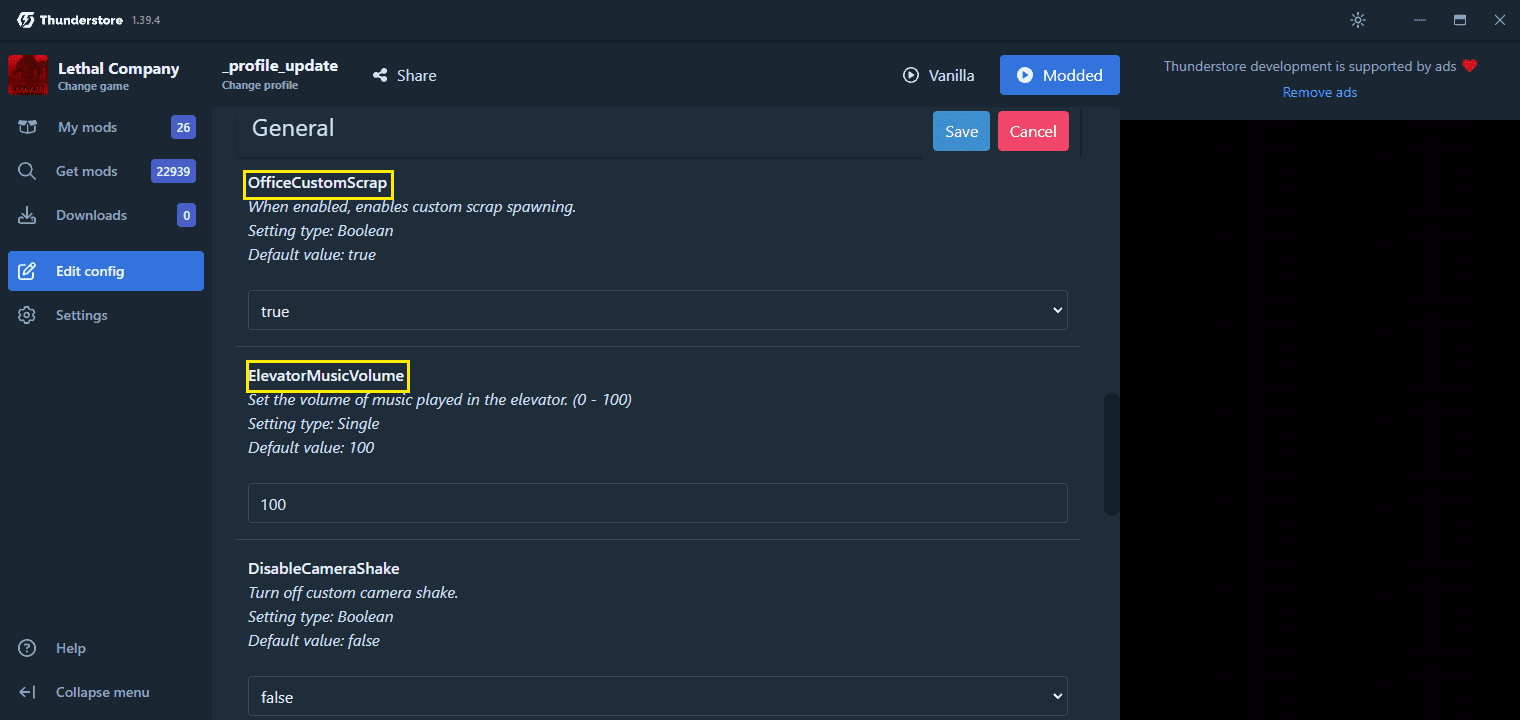Viewport: 1520px width, 720px height.
Task: Open the Settings menu item
Action: tap(106, 315)
